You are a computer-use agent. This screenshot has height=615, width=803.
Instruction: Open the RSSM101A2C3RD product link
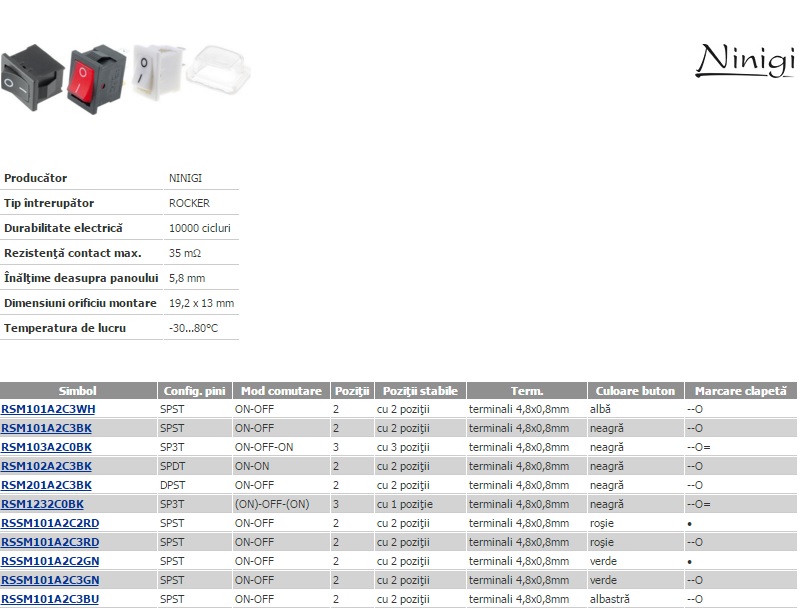coord(50,542)
